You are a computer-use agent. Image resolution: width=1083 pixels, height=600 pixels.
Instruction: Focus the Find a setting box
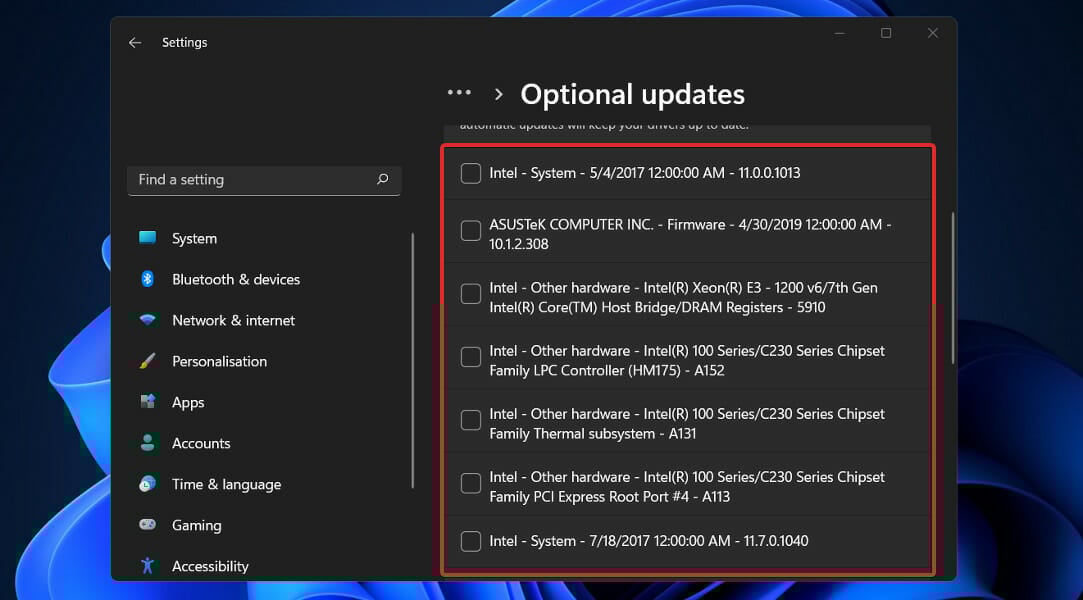[264, 180]
